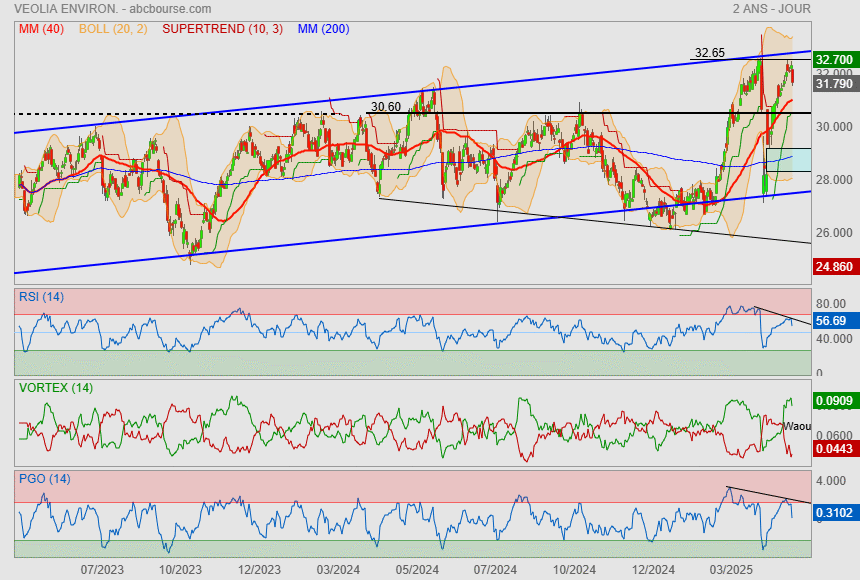Select the MM (40) legend label
The width and height of the screenshot is (860, 580).
(41, 29)
